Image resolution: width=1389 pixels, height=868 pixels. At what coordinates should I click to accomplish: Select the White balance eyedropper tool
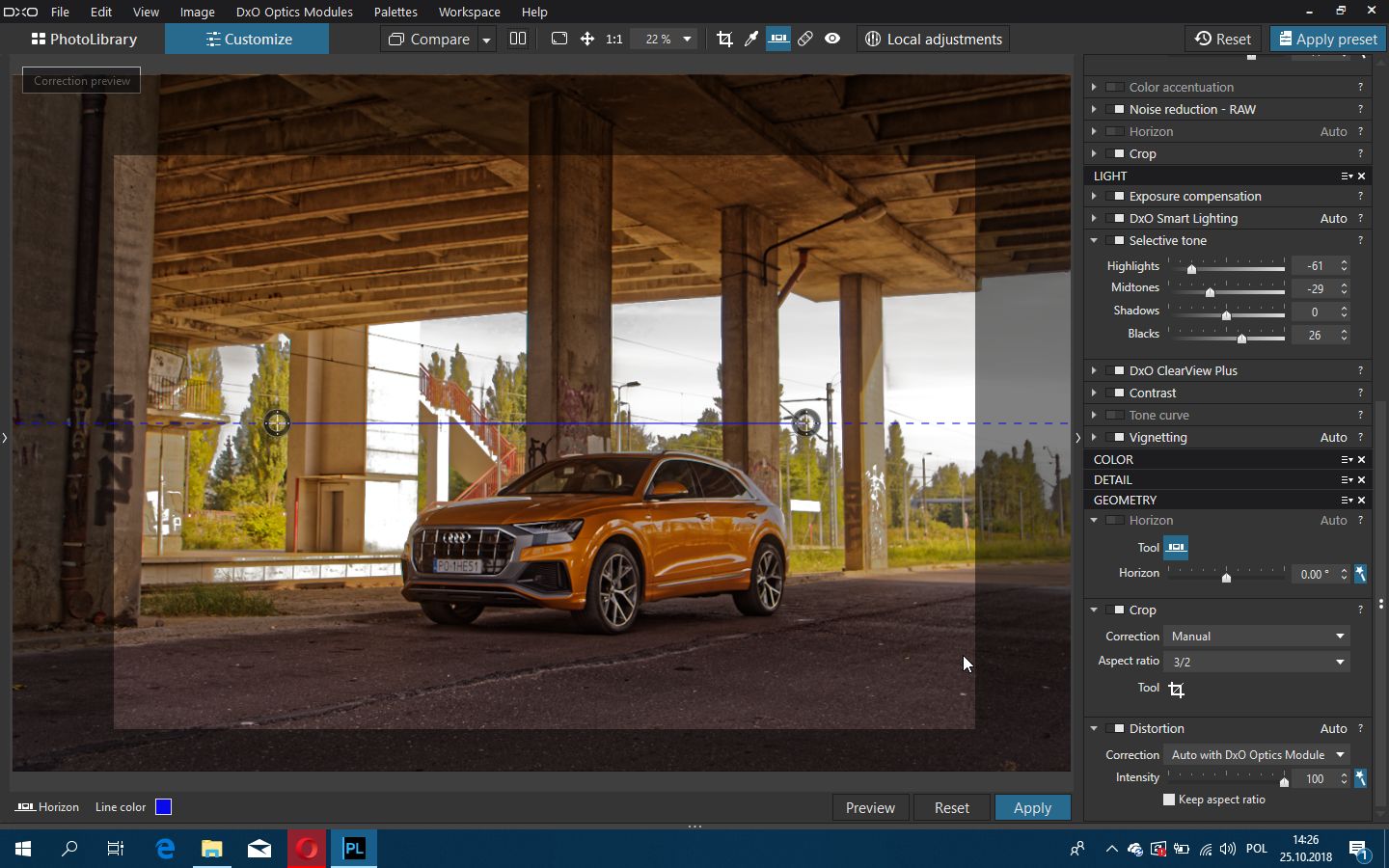click(x=751, y=39)
